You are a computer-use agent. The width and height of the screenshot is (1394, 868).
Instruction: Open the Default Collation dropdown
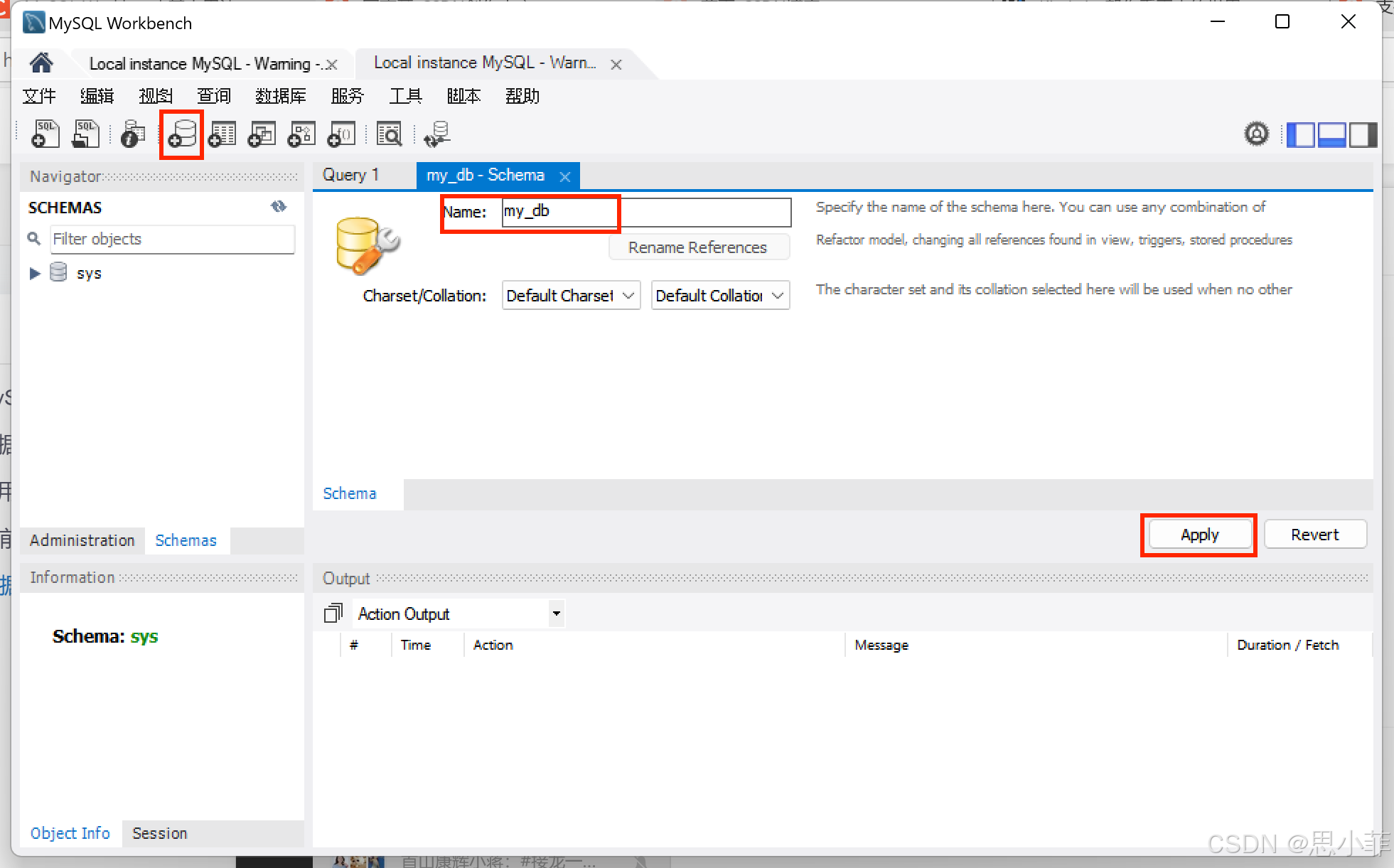click(x=719, y=296)
